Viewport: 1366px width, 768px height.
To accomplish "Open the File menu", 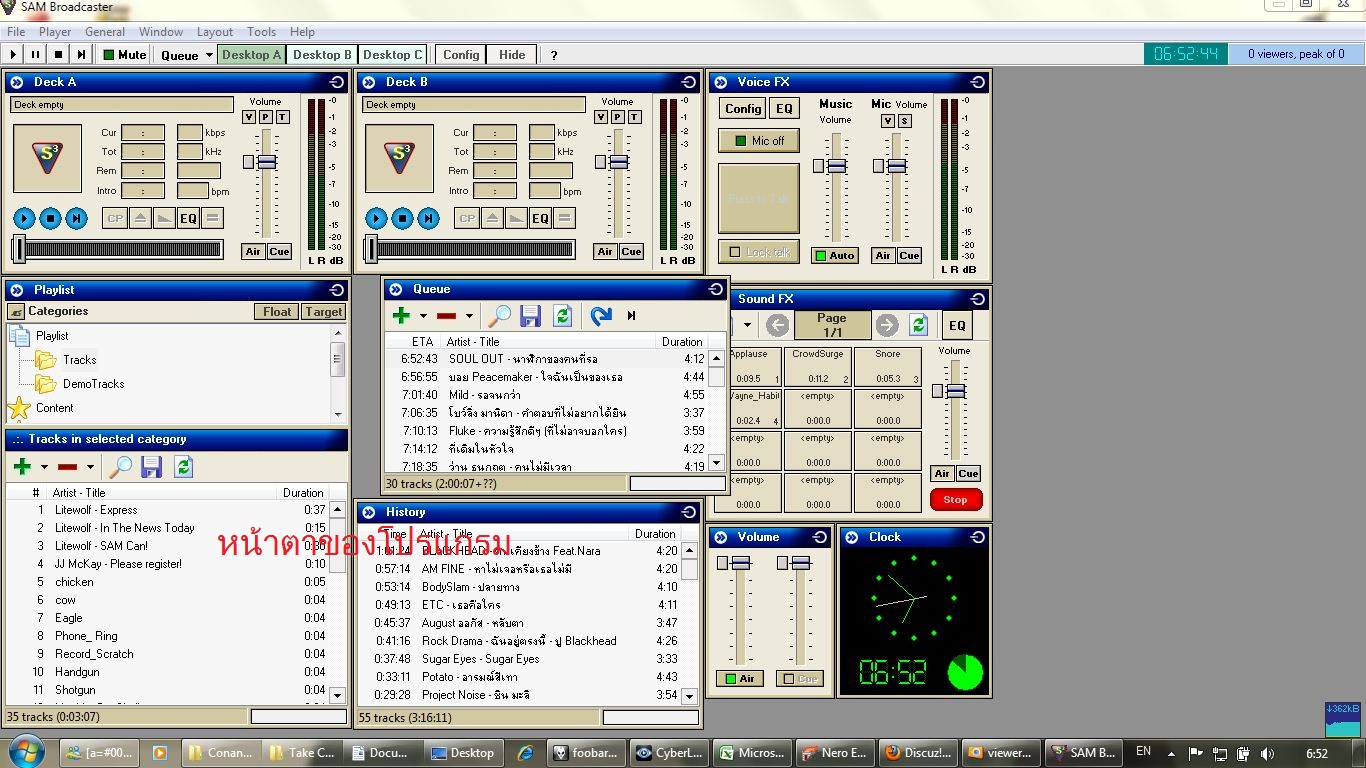I will (x=16, y=32).
